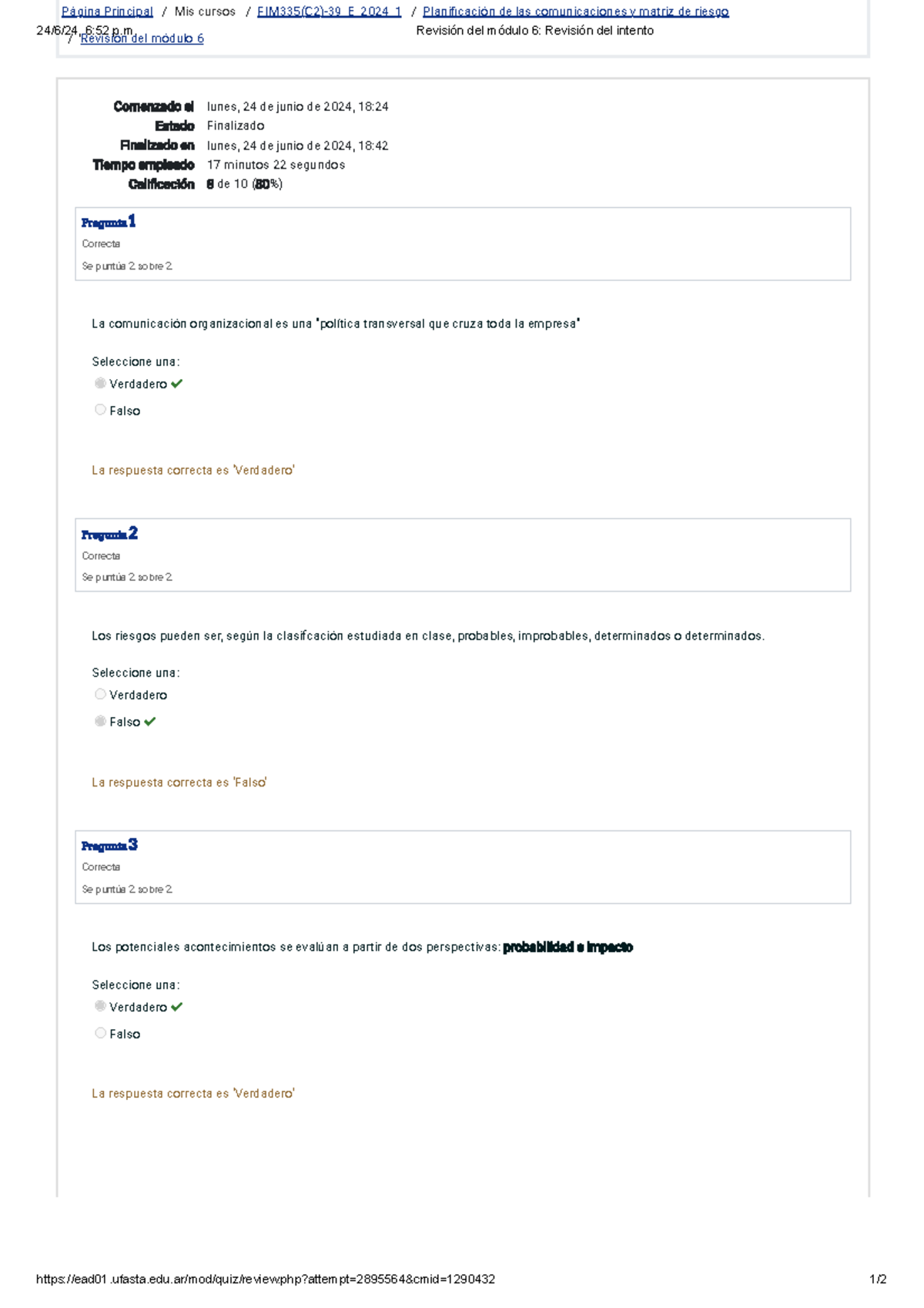Click the page title Revisión del intento
The image size is (924, 1308).
click(534, 31)
